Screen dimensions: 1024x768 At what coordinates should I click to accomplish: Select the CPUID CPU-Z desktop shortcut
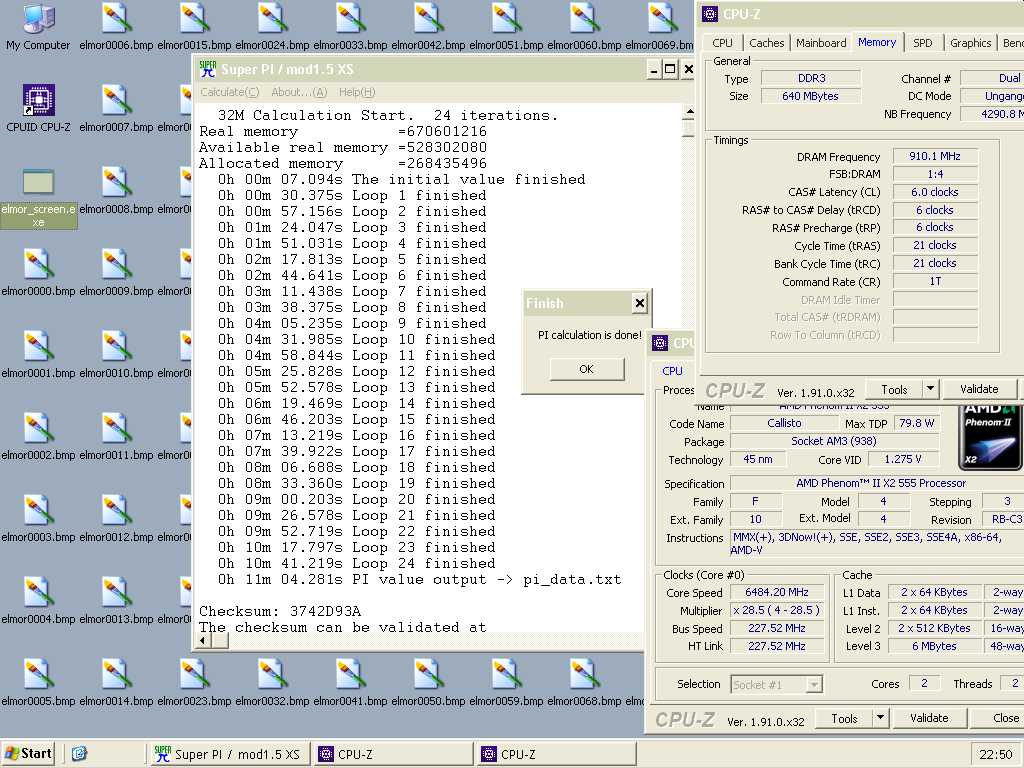pos(38,108)
